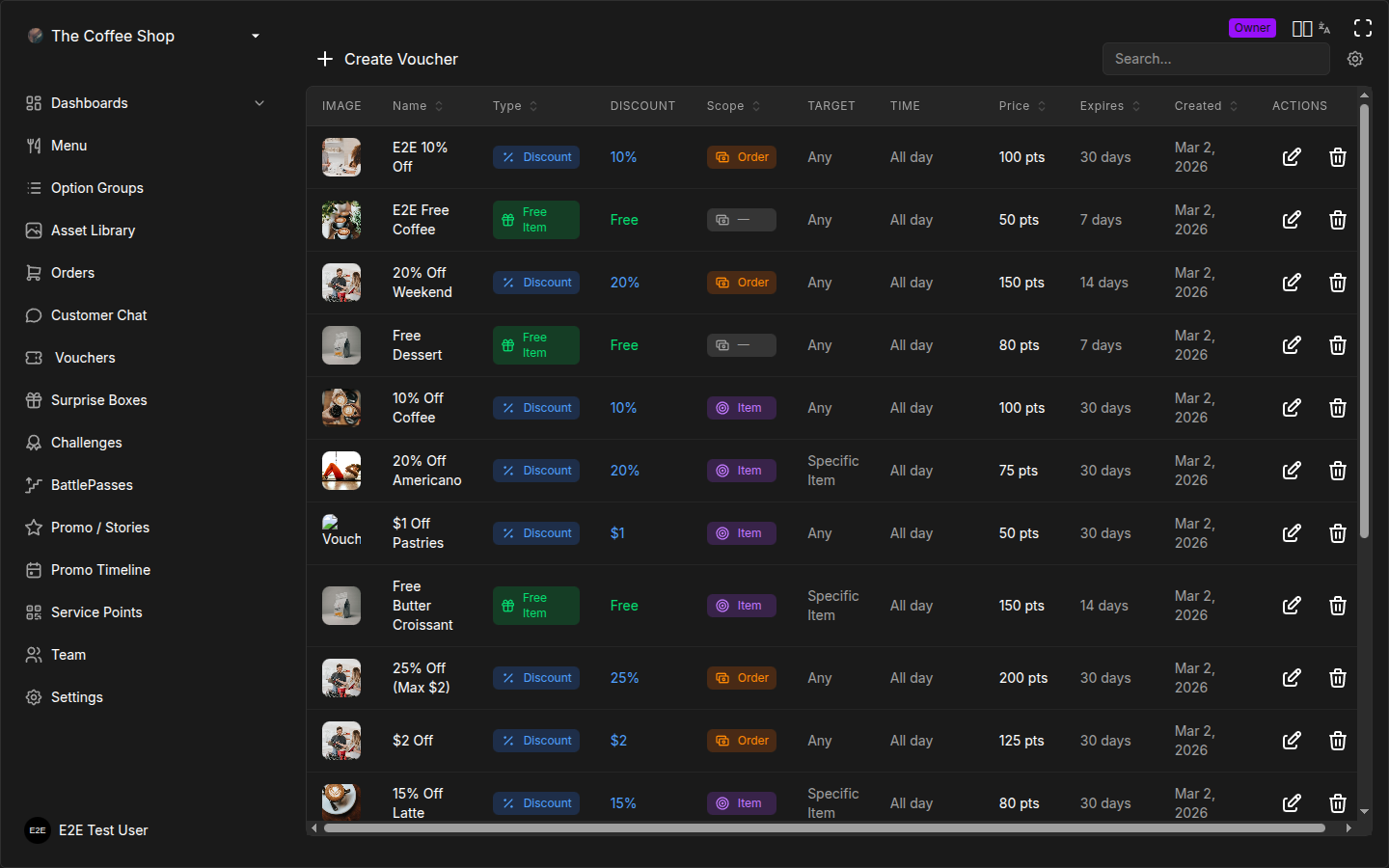Image resolution: width=1389 pixels, height=868 pixels.
Task: Go to Promo Timeline section
Action: [x=100, y=570]
